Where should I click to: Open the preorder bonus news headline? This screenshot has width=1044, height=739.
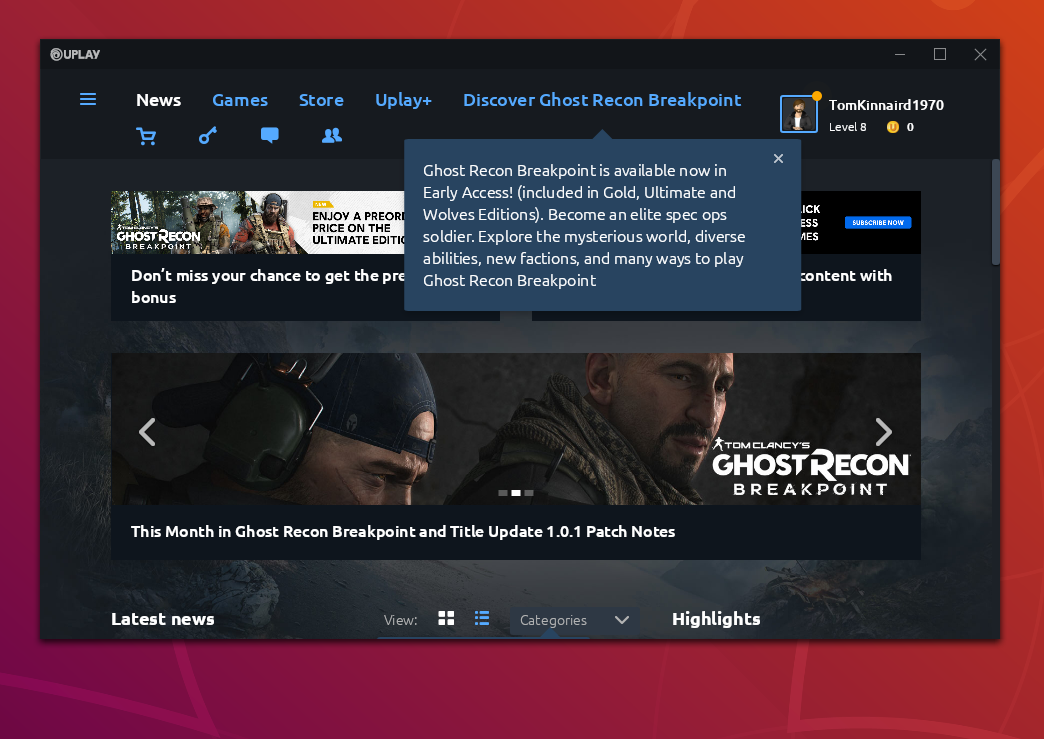point(268,286)
